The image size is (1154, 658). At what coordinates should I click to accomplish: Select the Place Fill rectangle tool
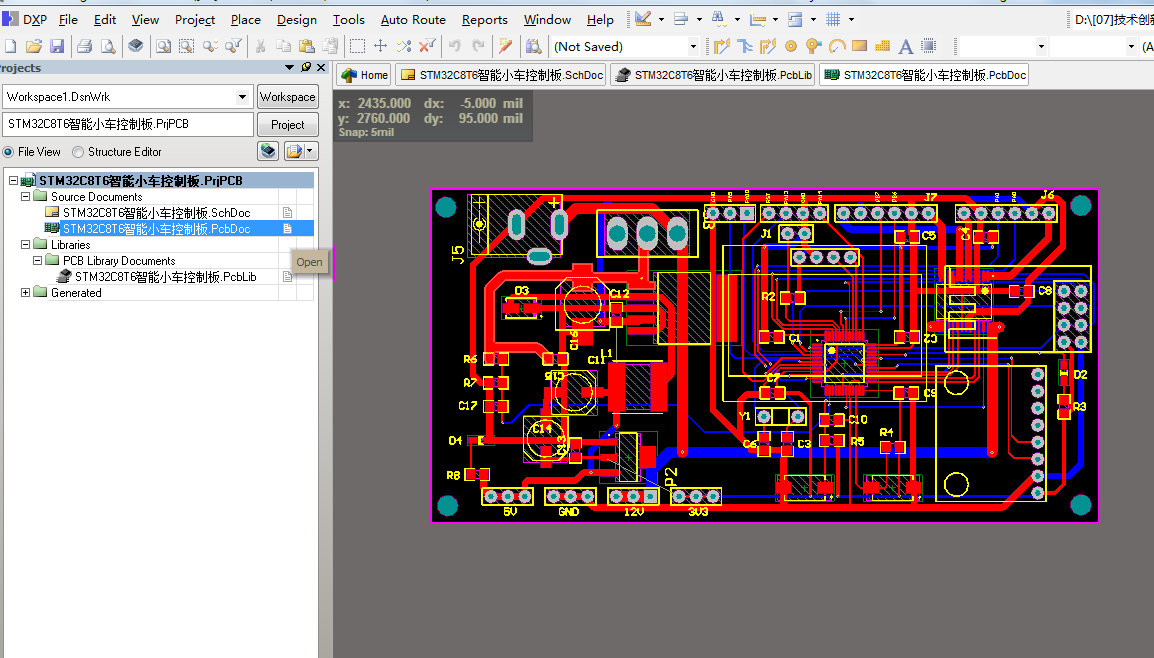tap(860, 46)
